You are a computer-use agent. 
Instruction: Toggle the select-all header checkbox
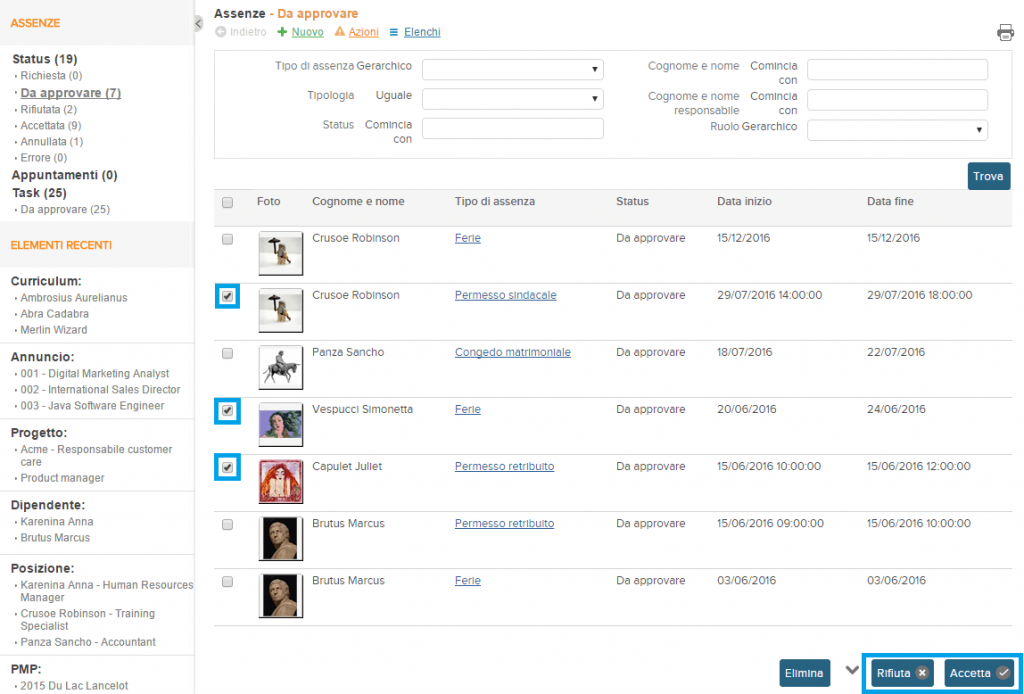(x=227, y=202)
